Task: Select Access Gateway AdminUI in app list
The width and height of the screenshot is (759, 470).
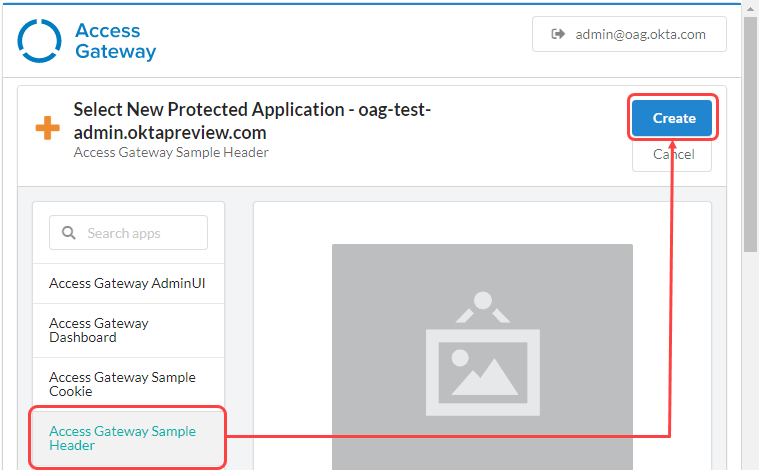Action: (x=128, y=283)
